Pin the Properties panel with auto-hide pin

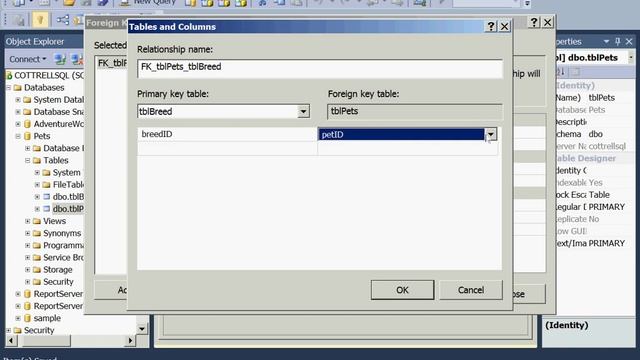point(618,41)
